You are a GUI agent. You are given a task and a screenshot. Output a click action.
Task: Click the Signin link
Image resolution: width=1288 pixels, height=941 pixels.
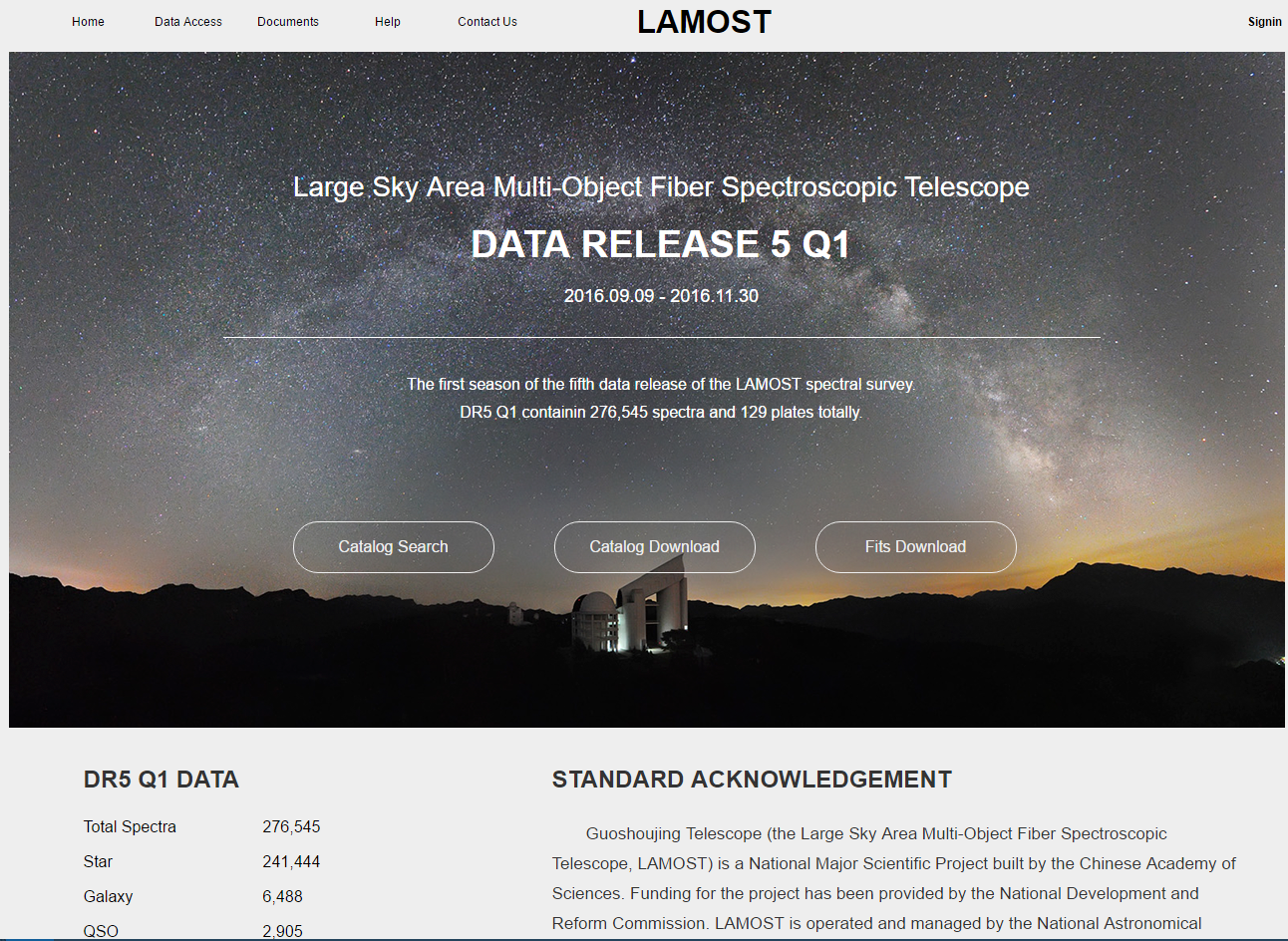click(1264, 22)
